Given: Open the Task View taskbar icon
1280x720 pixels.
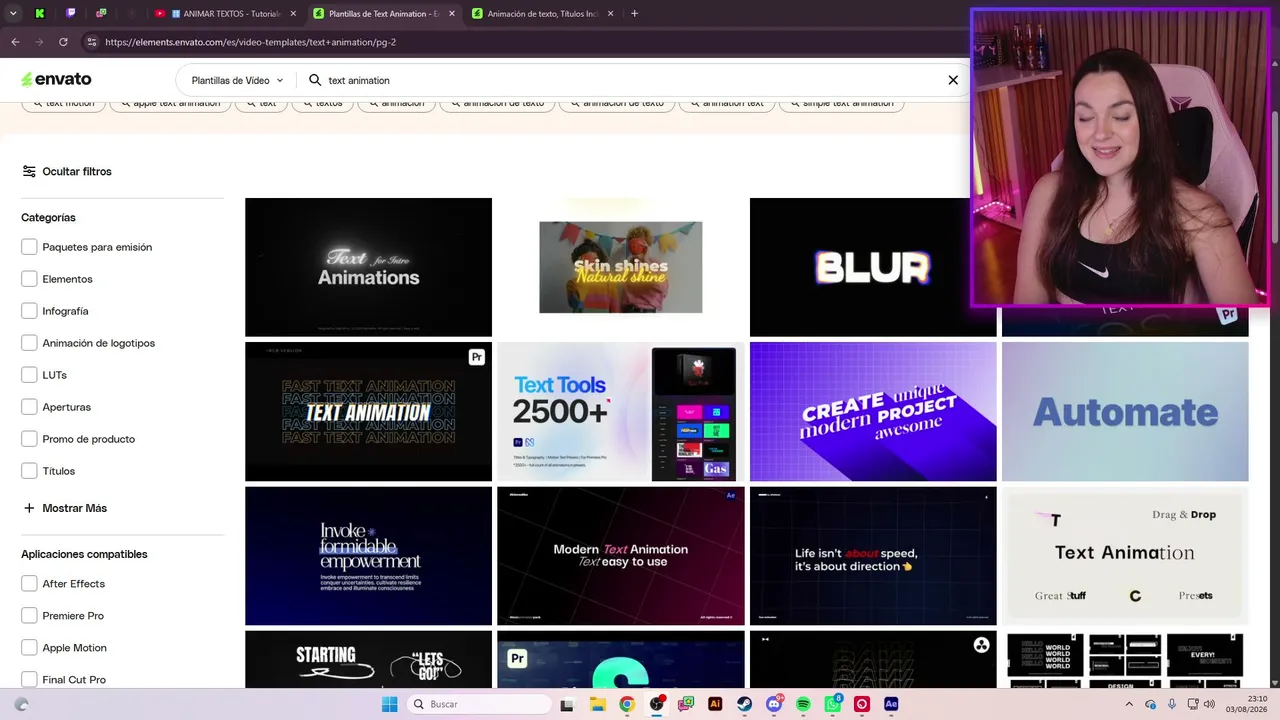Looking at the screenshot, I should point(567,704).
